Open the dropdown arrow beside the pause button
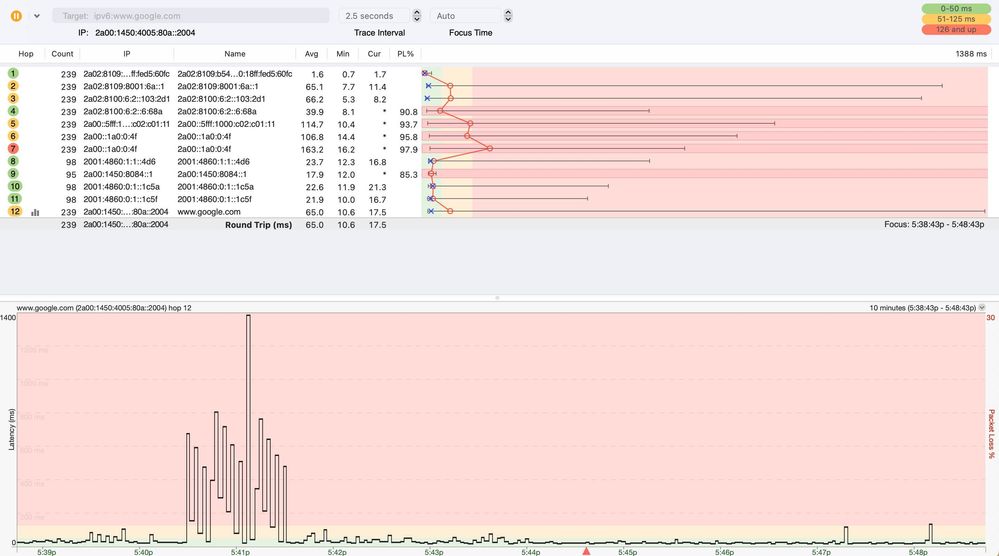Viewport: 999px width, 556px height. (x=37, y=16)
